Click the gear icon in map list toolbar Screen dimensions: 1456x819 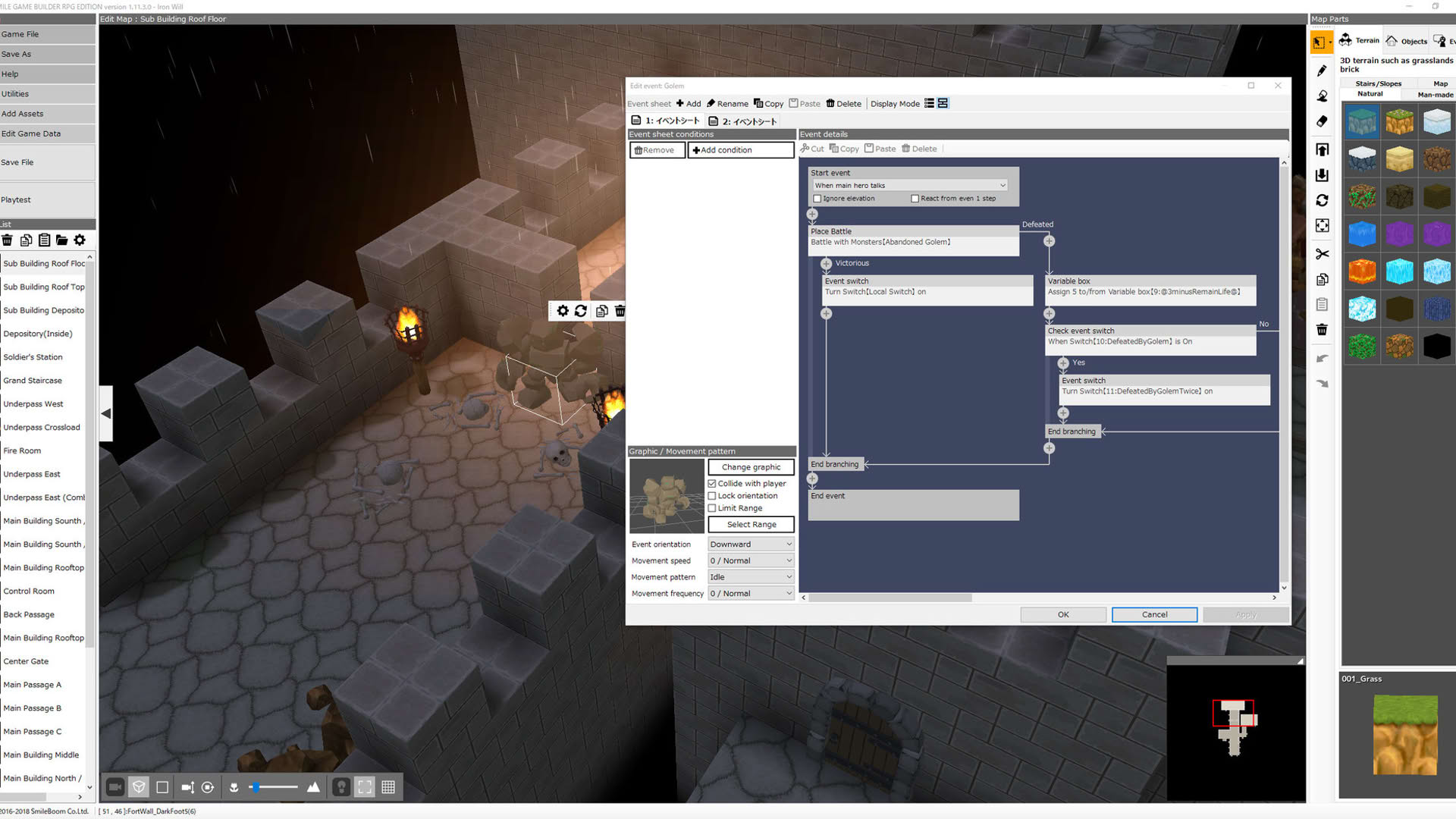(x=80, y=240)
